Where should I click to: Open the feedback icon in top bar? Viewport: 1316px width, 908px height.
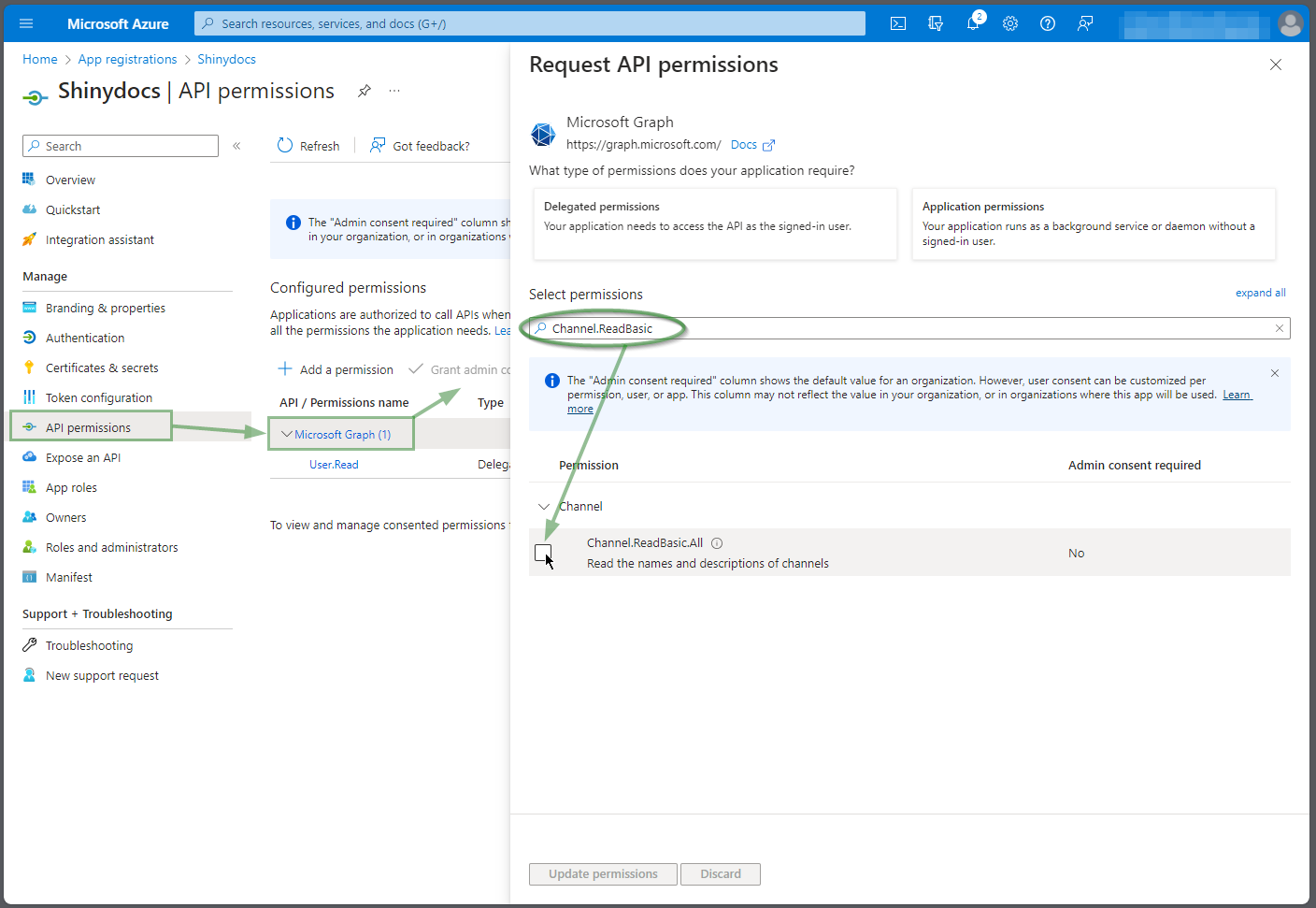click(x=1085, y=23)
